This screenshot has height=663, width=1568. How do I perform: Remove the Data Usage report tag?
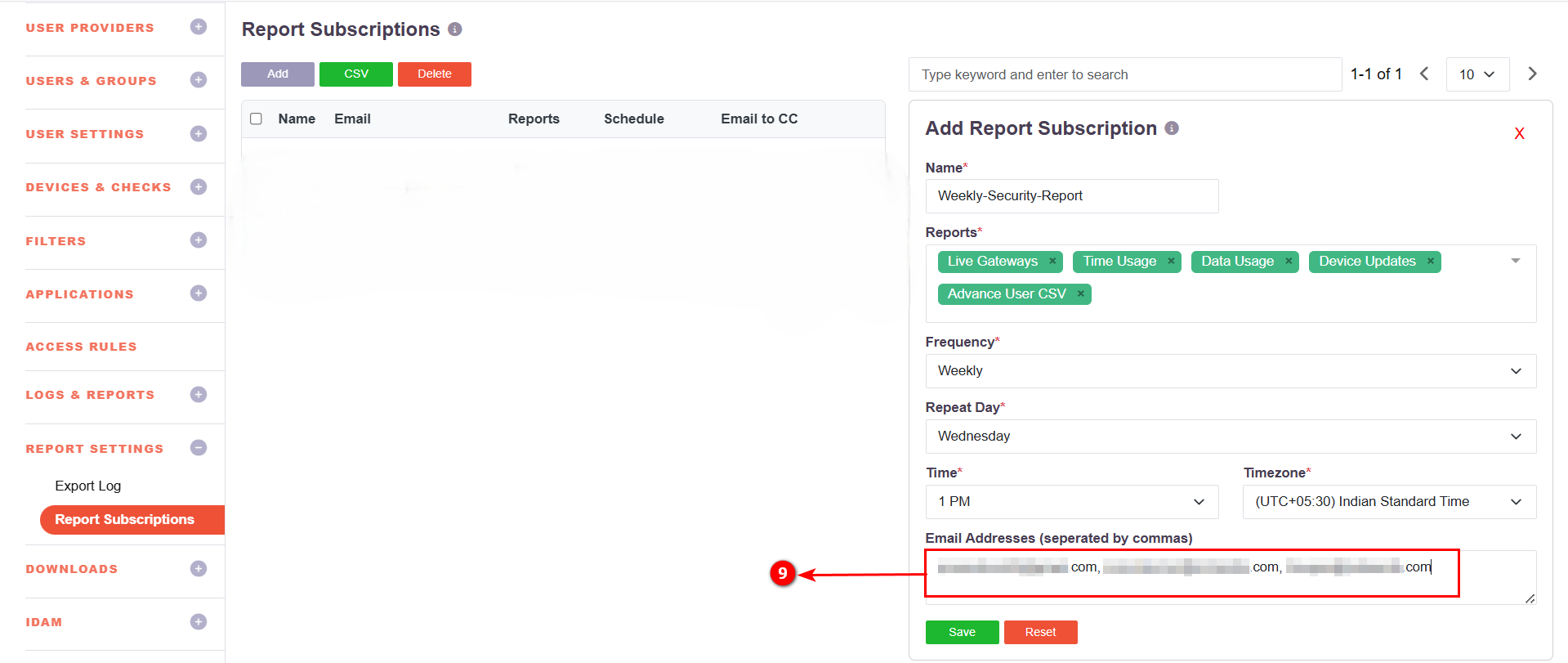tap(1289, 262)
